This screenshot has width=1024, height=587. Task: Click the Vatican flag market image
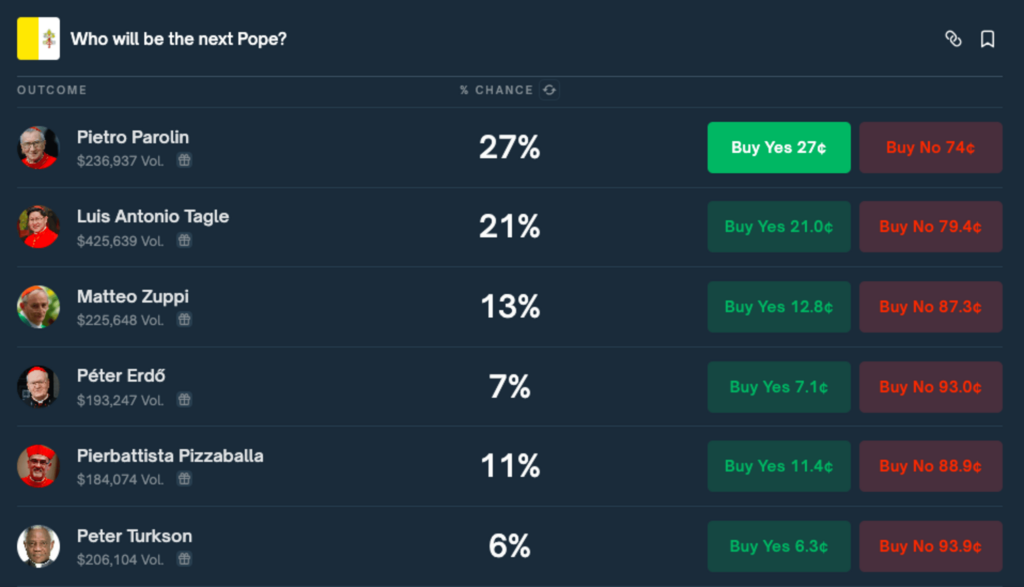click(x=38, y=39)
